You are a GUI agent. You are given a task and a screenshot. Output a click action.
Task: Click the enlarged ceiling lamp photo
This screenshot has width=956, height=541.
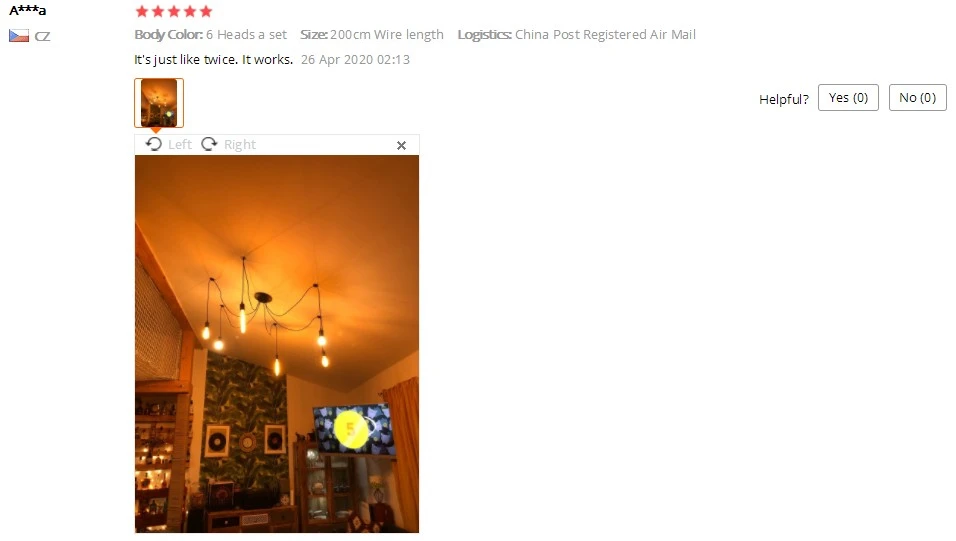pos(277,344)
